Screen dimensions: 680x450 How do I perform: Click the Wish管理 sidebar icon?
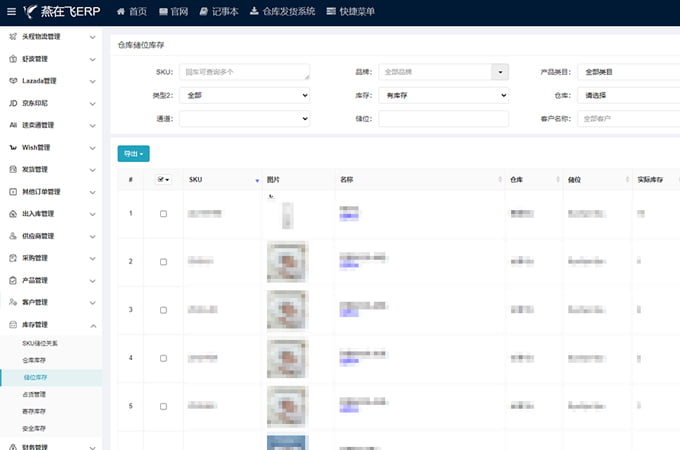[x=13, y=147]
